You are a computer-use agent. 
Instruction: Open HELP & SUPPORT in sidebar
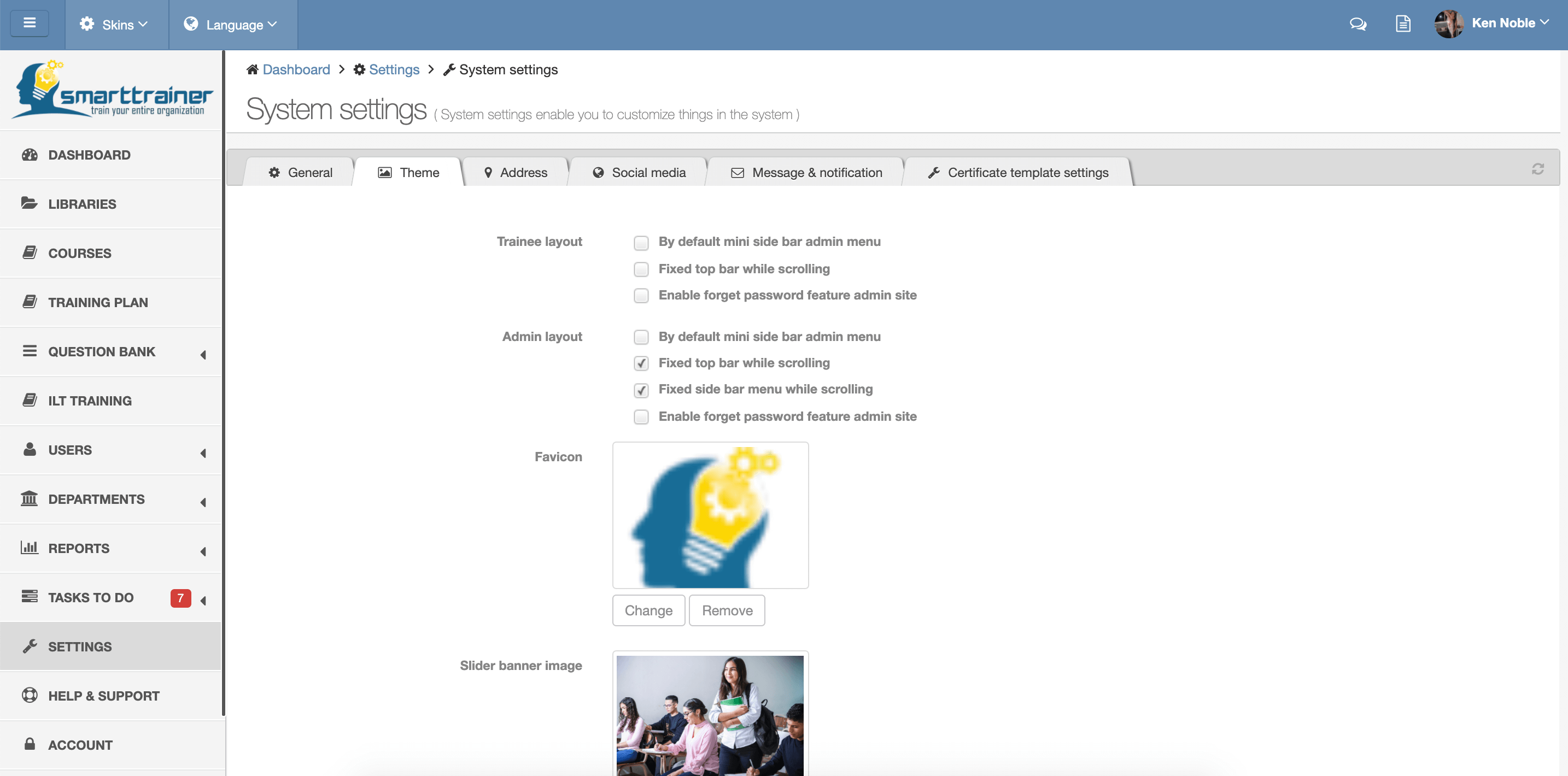pos(111,696)
